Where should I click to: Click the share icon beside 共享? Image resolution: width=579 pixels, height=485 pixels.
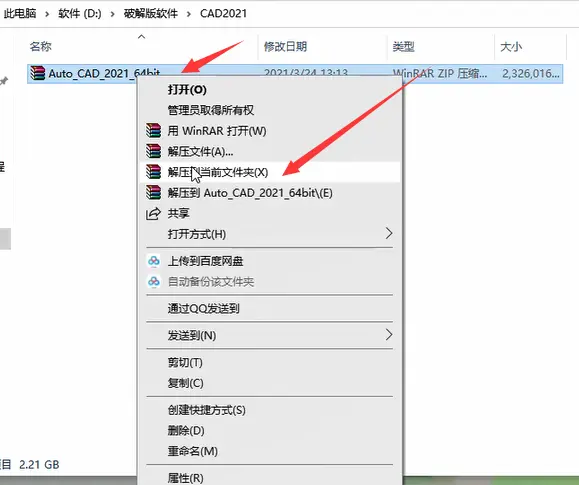tap(153, 214)
